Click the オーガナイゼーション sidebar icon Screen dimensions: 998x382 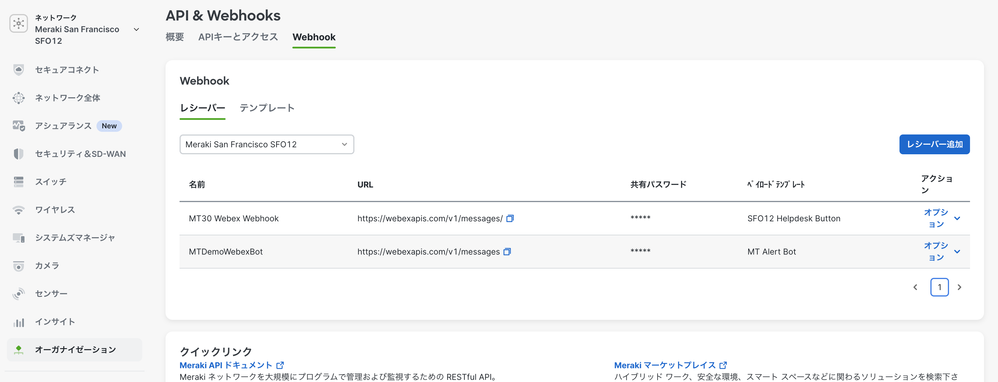tap(19, 350)
